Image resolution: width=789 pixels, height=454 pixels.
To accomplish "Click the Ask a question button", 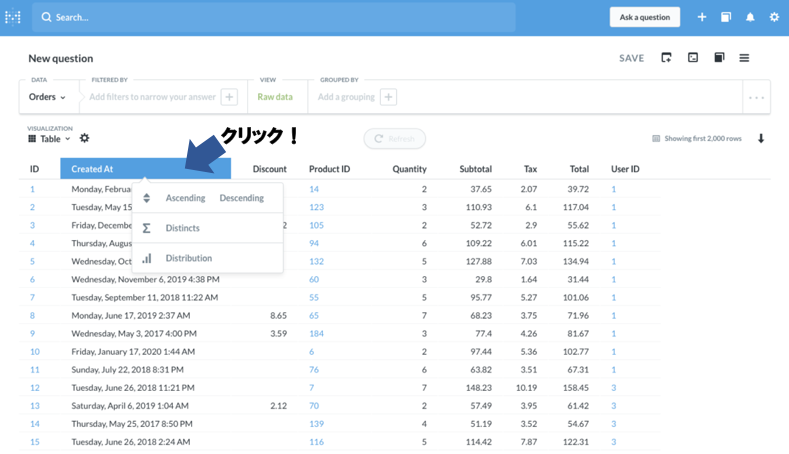I will pyautogui.click(x=645, y=17).
